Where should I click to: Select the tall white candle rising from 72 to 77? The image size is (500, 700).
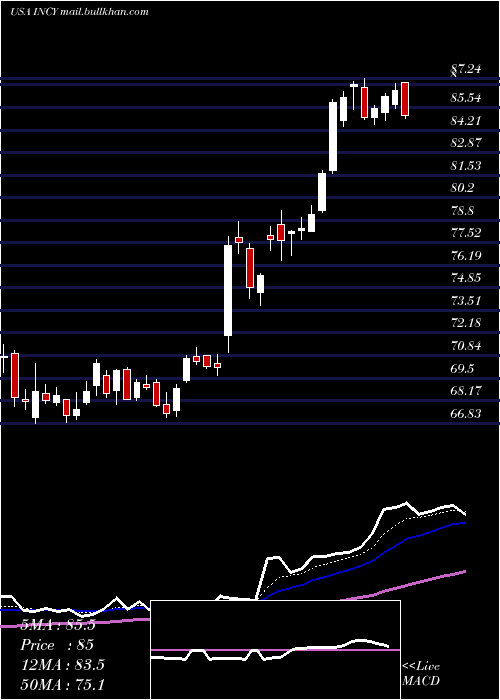coord(228,290)
